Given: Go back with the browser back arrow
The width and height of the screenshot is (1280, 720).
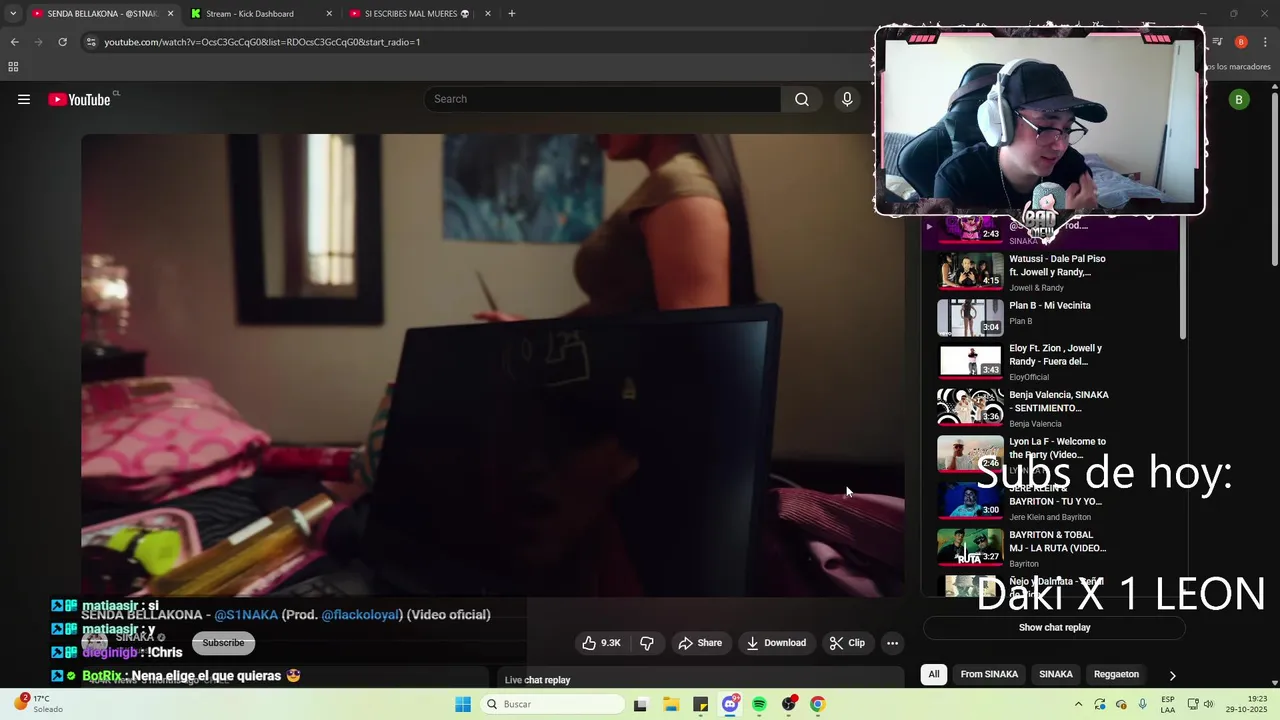Looking at the screenshot, I should click(x=14, y=42).
